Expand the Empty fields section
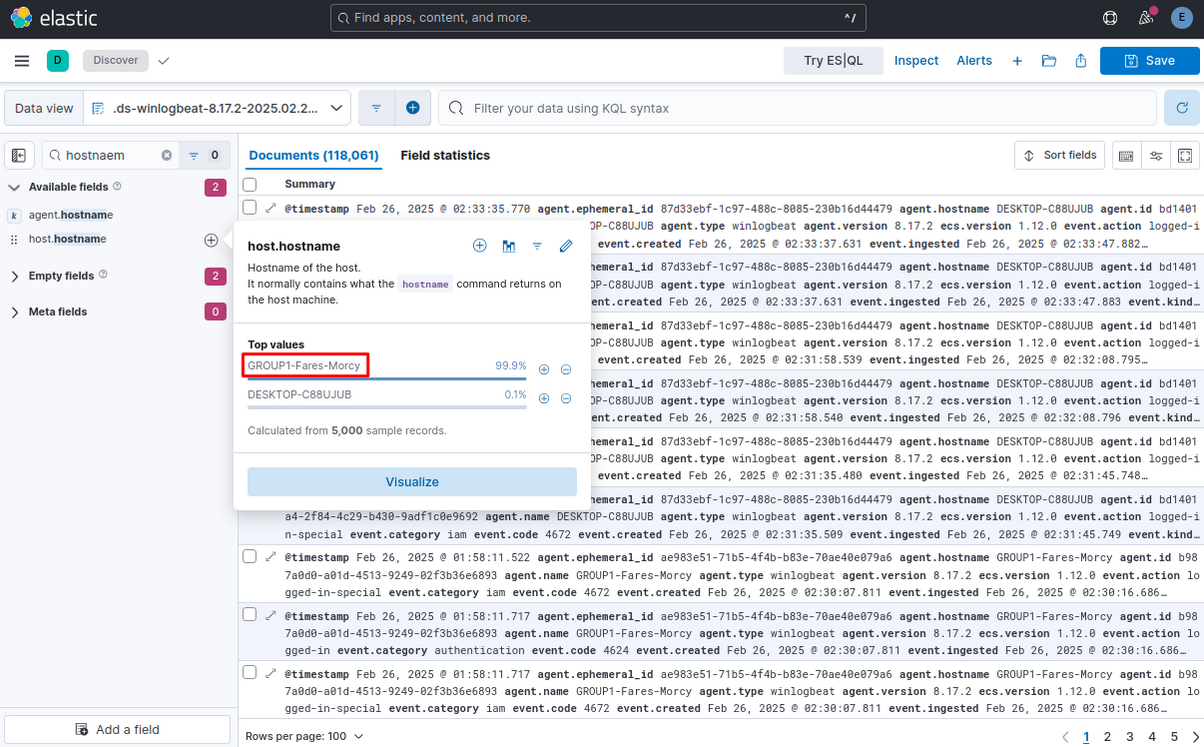The width and height of the screenshot is (1204, 747). click(14, 276)
